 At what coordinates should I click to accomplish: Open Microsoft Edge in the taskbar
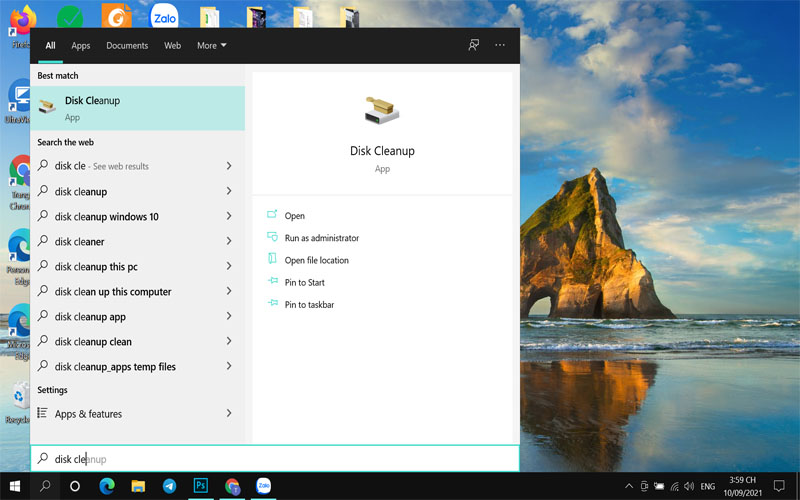tap(107, 486)
